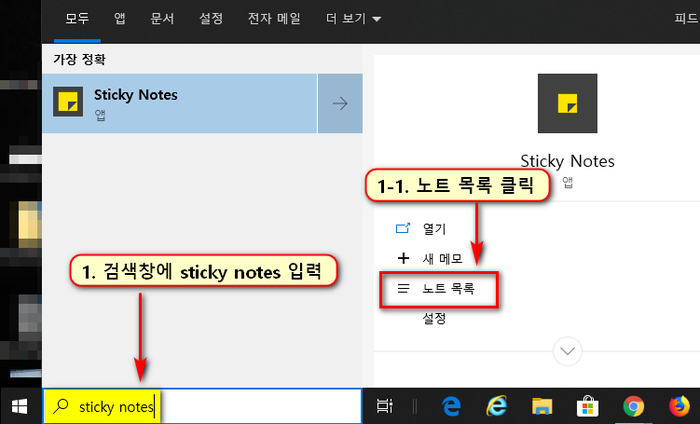This screenshot has width=700, height=424.
Task: Click the Sticky Notes icon in results list
Action: pos(68,102)
